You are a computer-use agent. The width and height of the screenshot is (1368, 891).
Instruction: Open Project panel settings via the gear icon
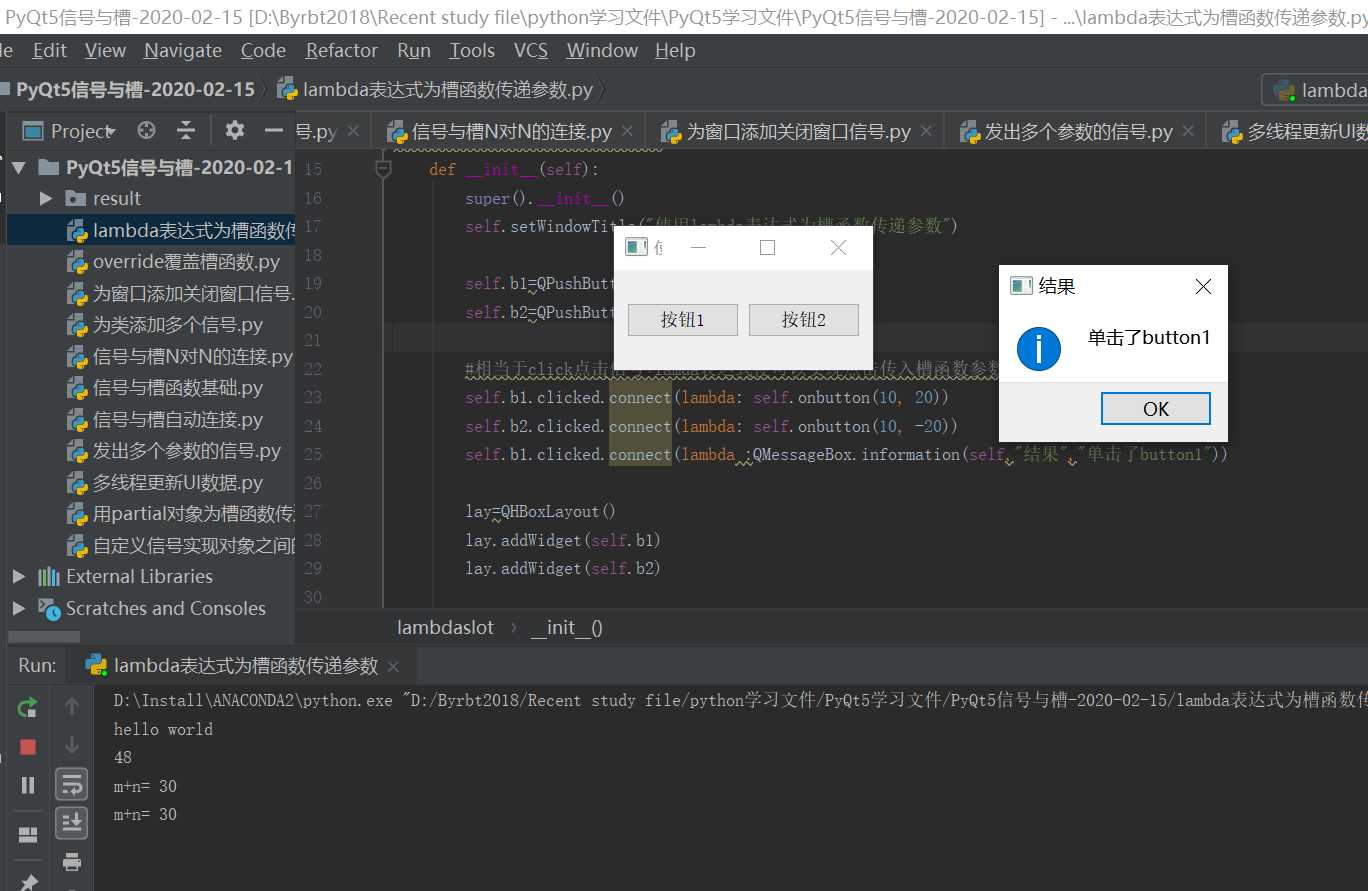[x=235, y=130]
